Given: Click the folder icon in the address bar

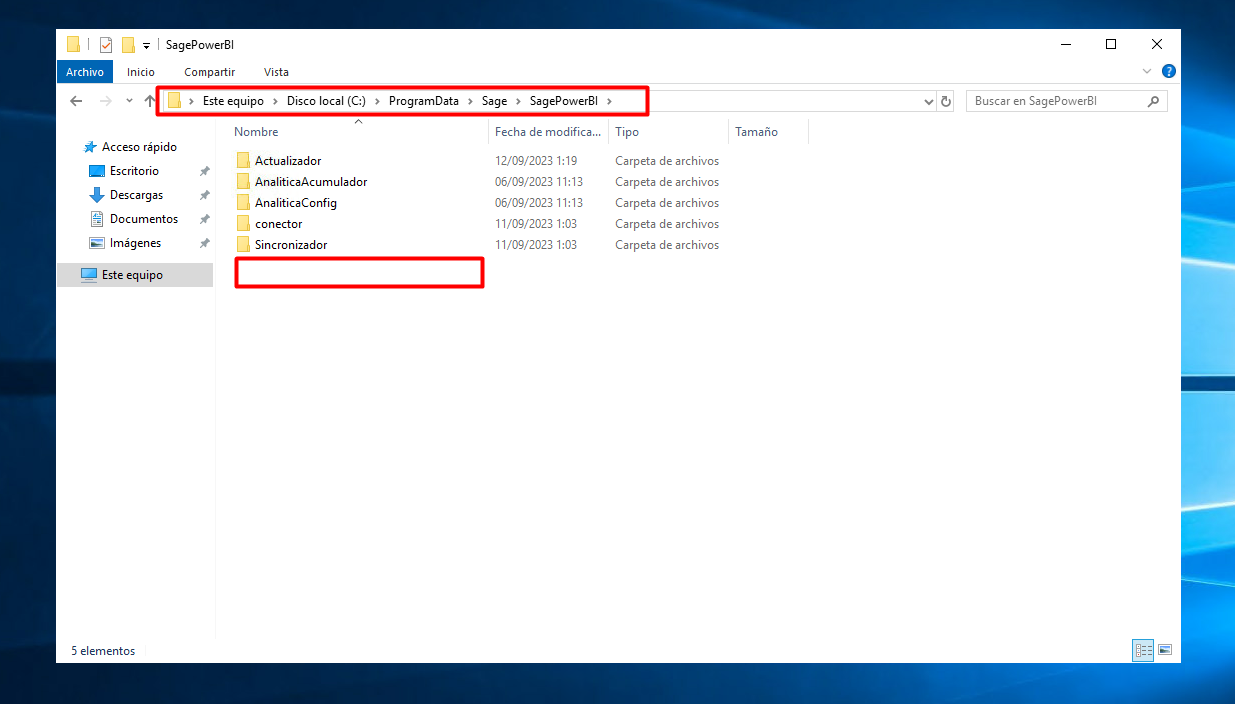Looking at the screenshot, I should click(x=174, y=101).
